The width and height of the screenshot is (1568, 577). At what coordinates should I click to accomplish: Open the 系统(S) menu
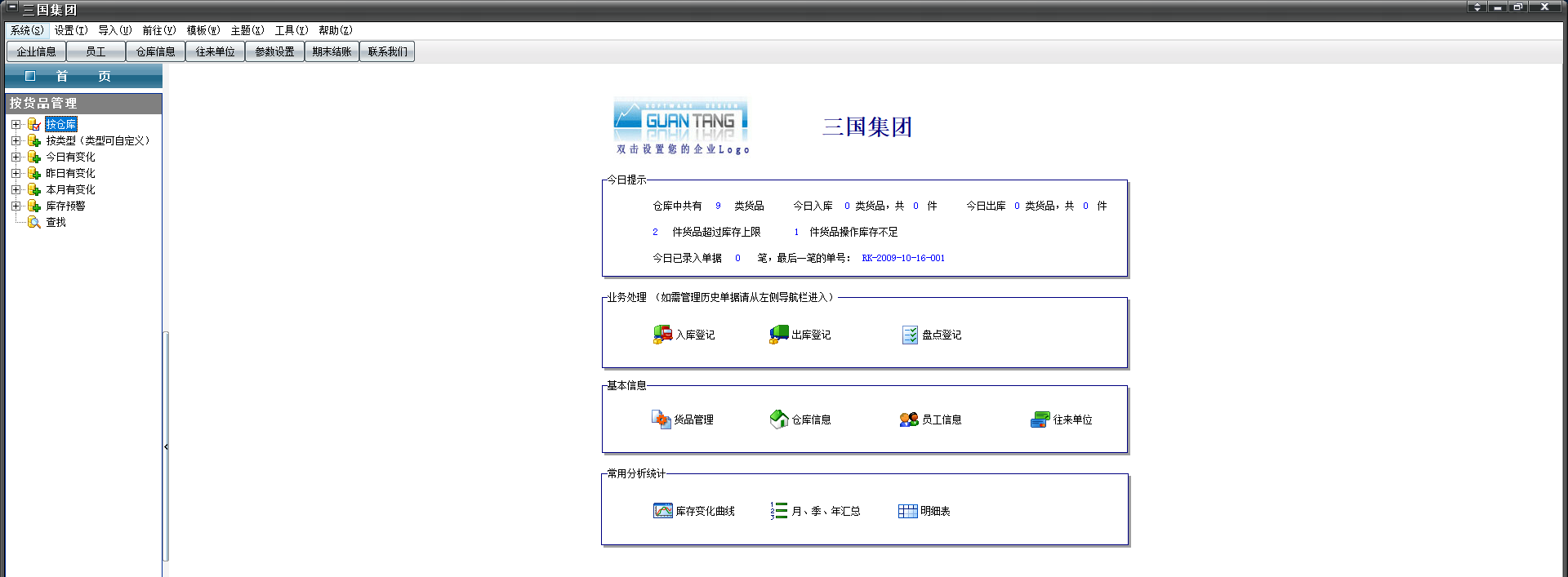27,30
